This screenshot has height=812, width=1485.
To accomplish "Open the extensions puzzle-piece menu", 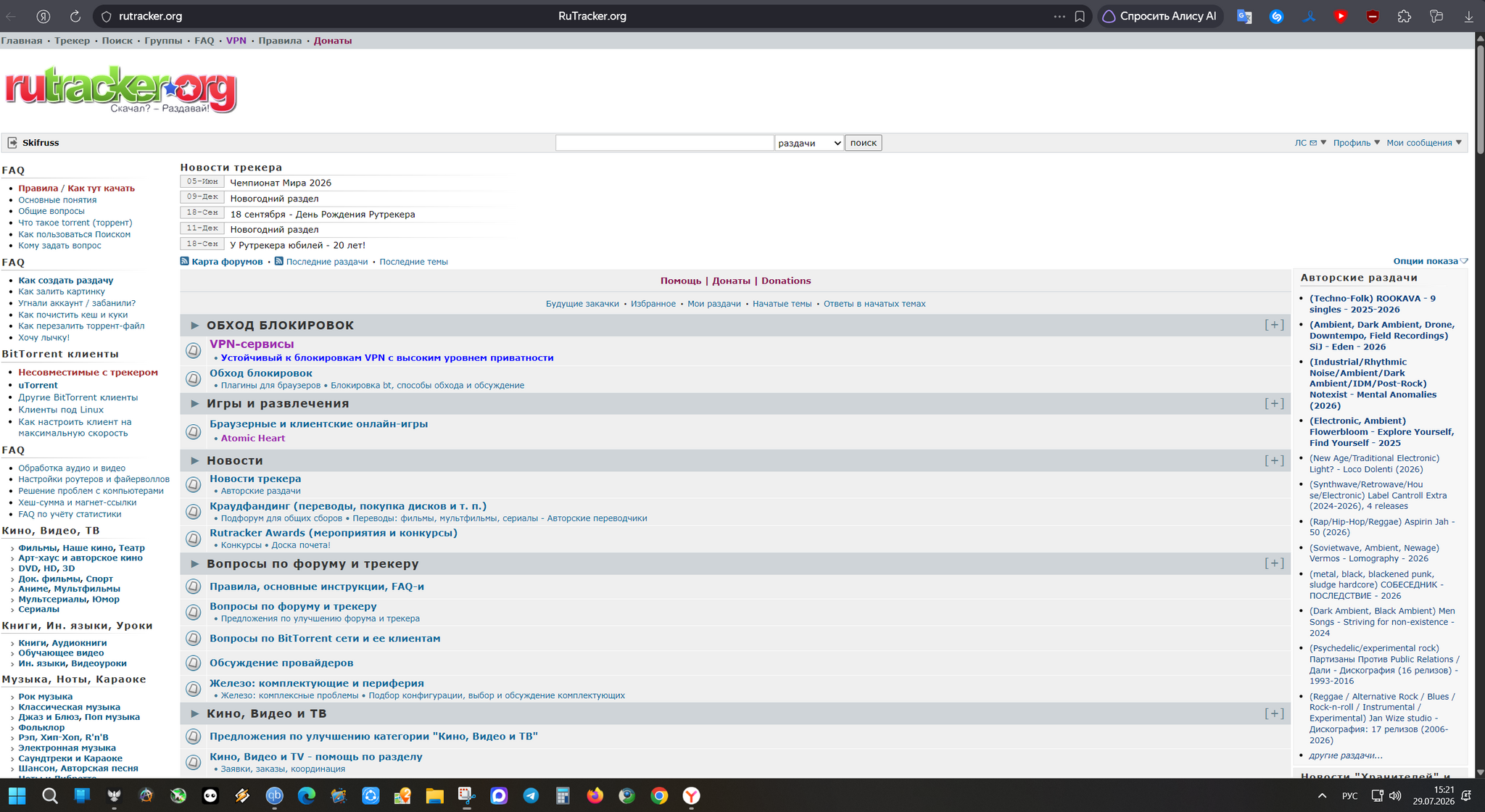I will (1405, 16).
